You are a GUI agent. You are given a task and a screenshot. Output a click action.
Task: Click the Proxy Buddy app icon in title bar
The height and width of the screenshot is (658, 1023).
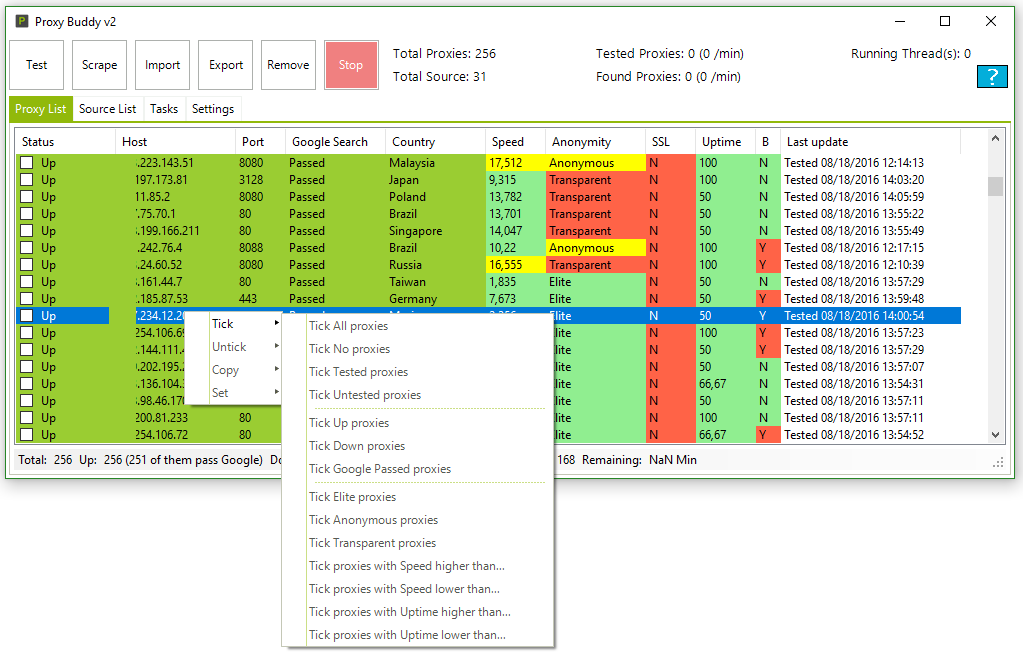click(20, 21)
